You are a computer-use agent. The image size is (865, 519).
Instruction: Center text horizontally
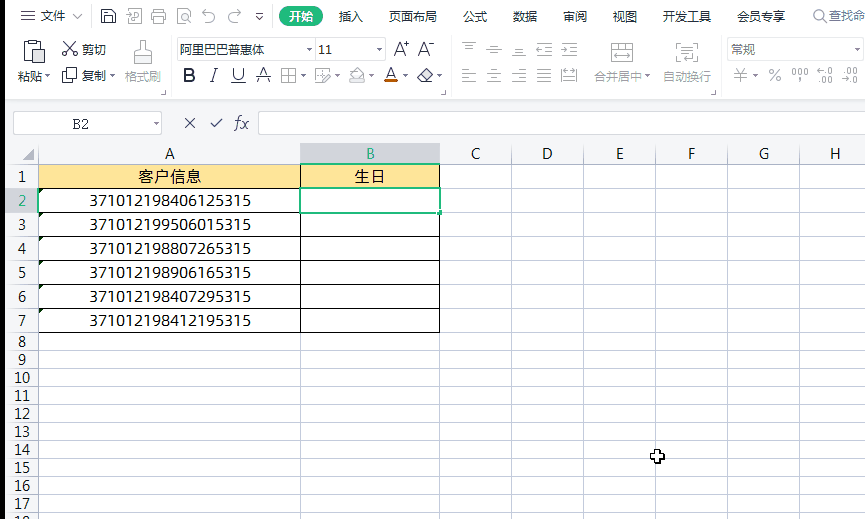[x=494, y=75]
